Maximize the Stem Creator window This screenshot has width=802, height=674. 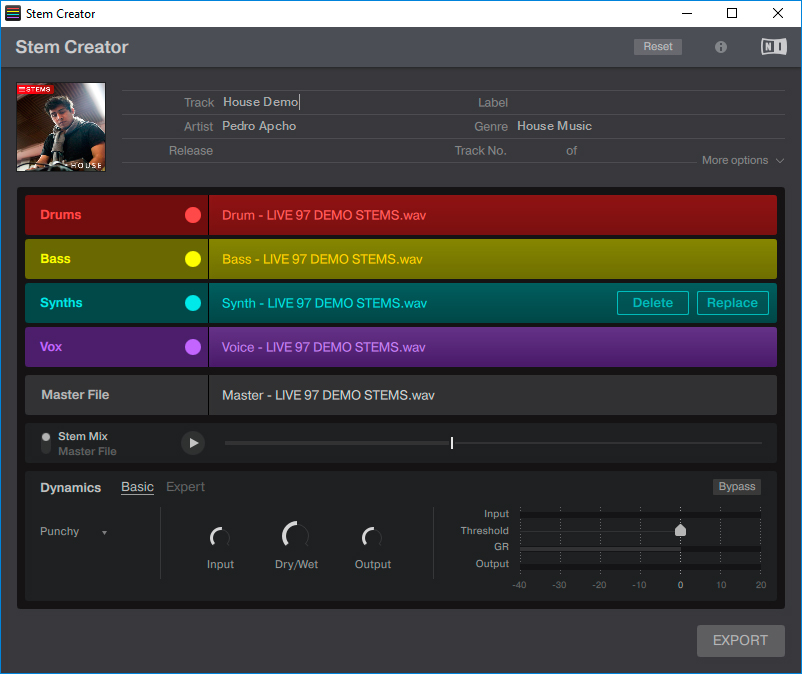[x=732, y=13]
